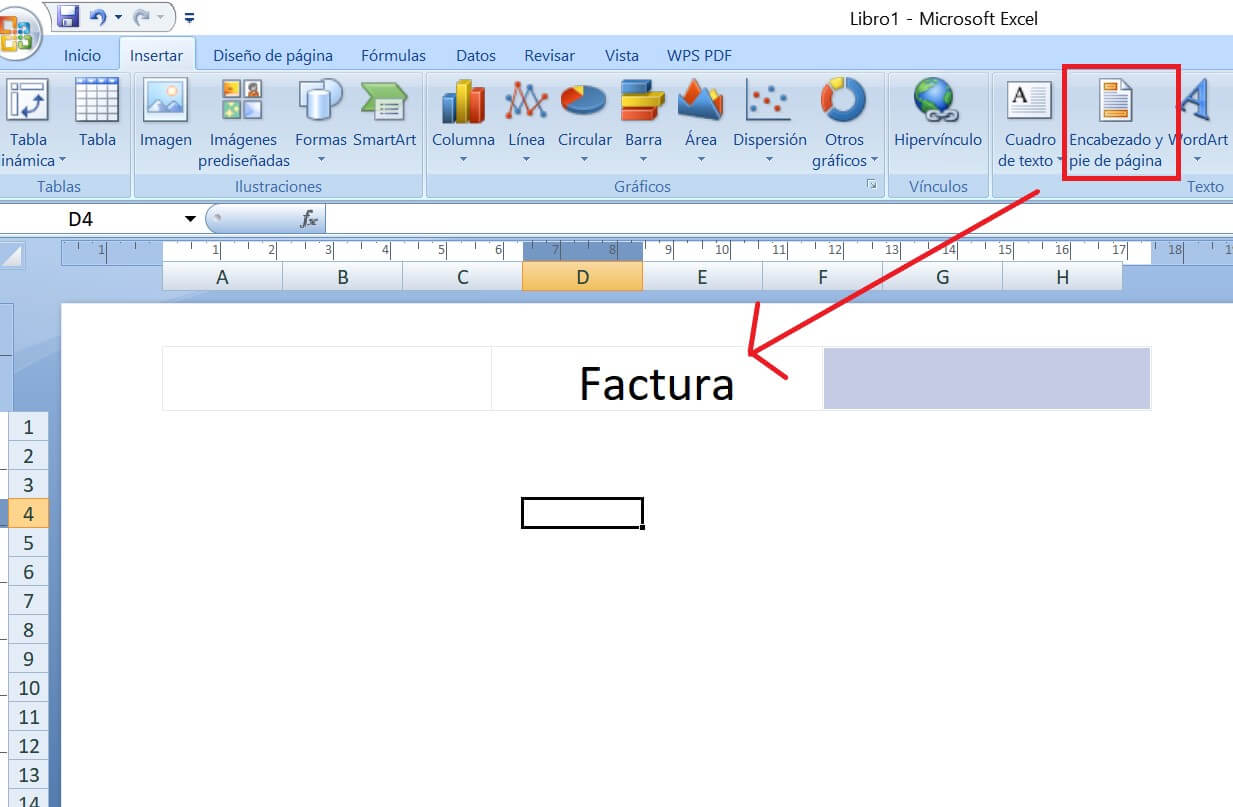
Task: Insert a Circular pie chart
Action: coord(584,122)
